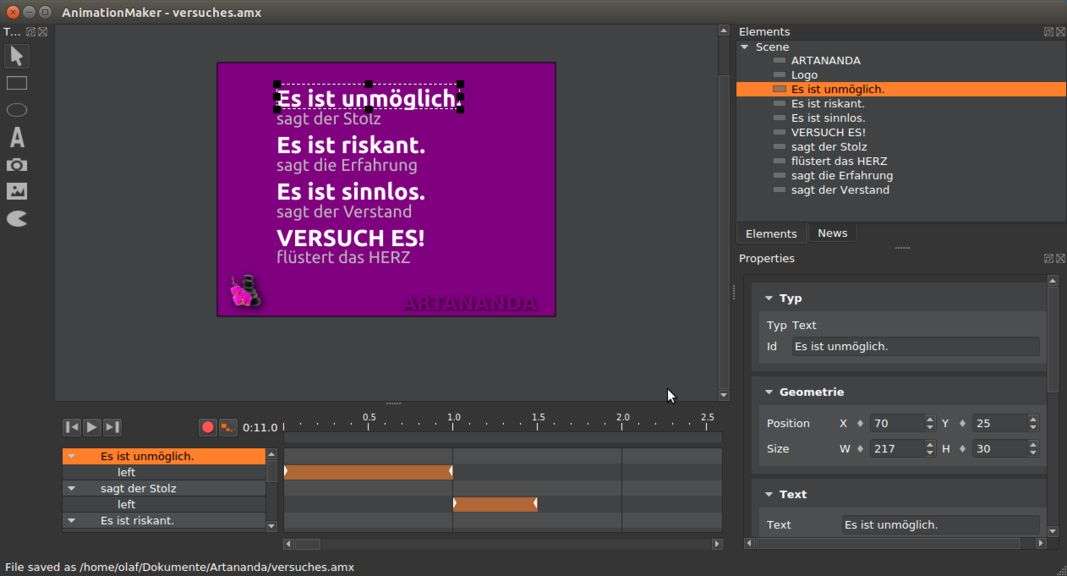Collapse the Geometrie properties section
The width and height of the screenshot is (1067, 576).
pos(768,392)
